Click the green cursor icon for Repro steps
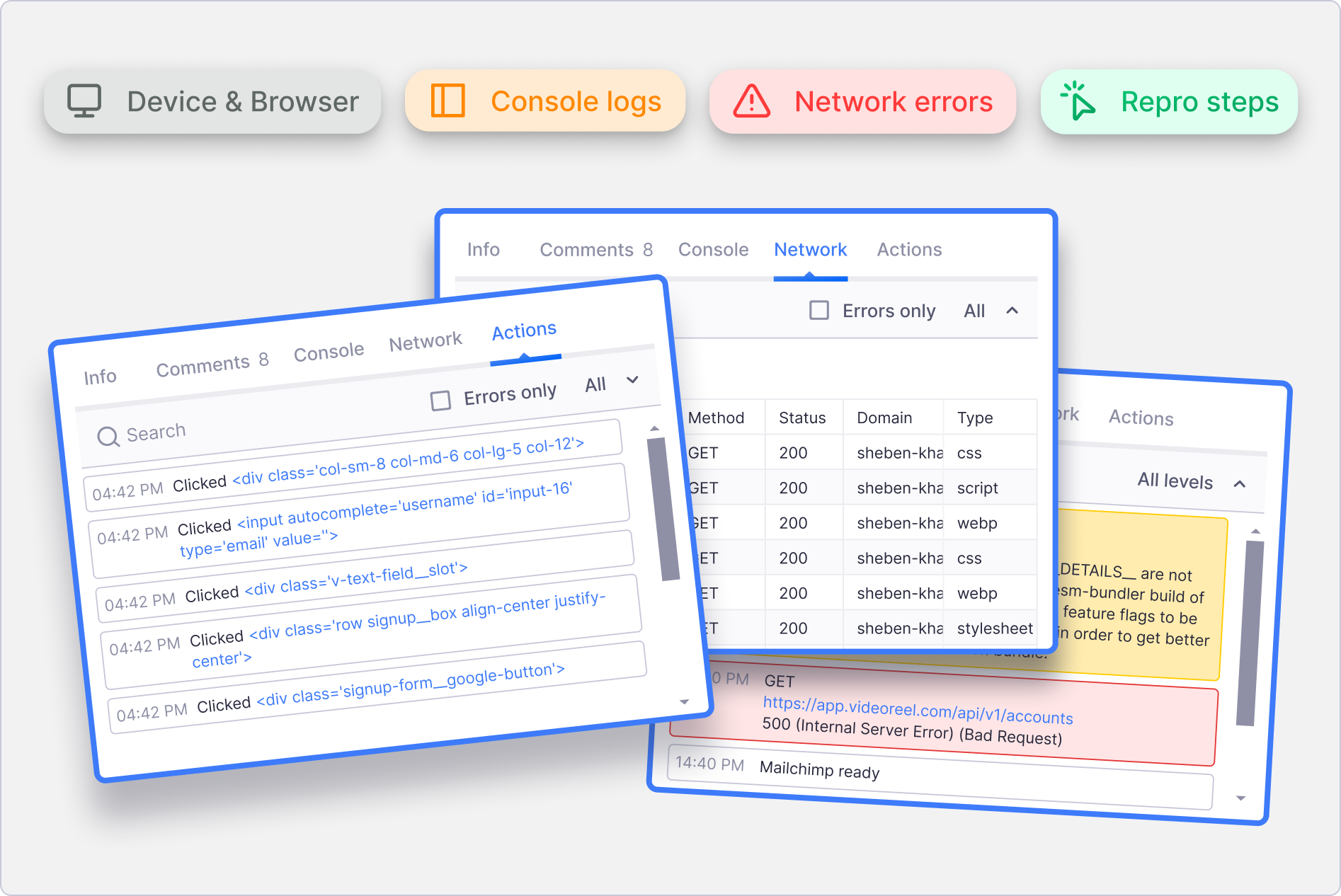 (x=1078, y=101)
